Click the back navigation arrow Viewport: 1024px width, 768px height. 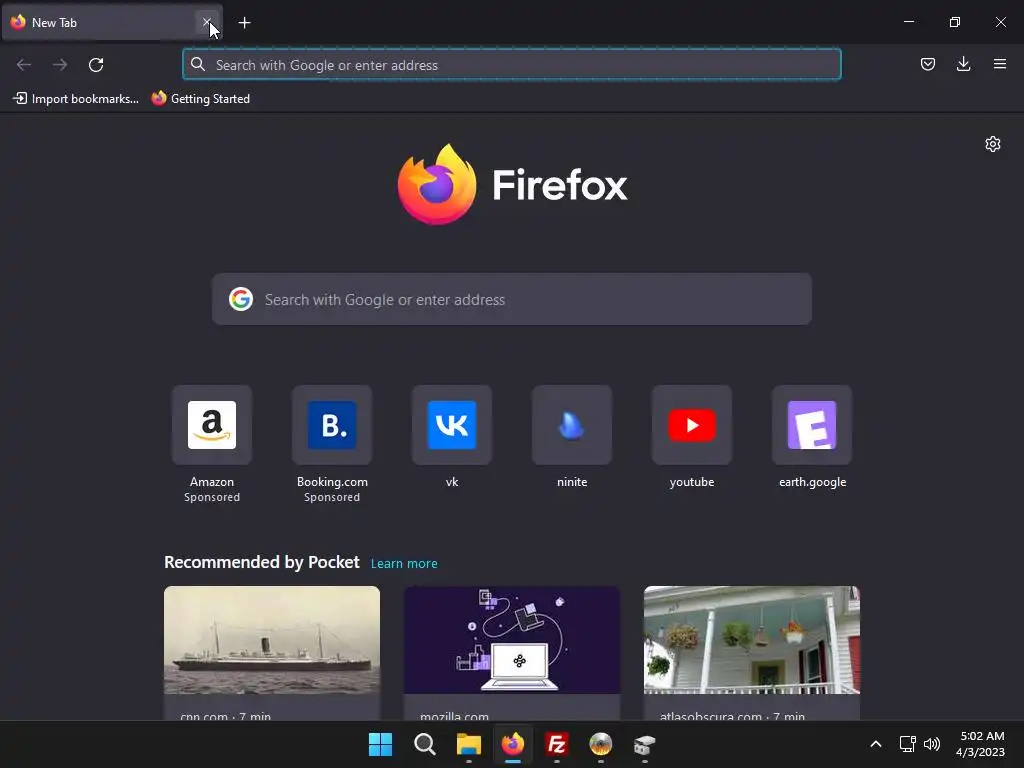point(24,65)
